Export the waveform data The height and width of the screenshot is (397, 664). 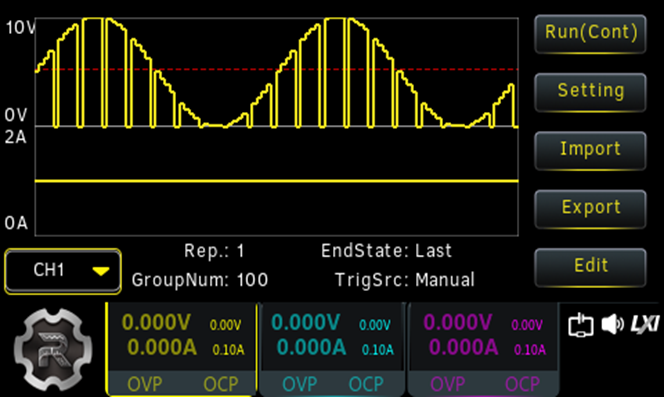point(590,209)
